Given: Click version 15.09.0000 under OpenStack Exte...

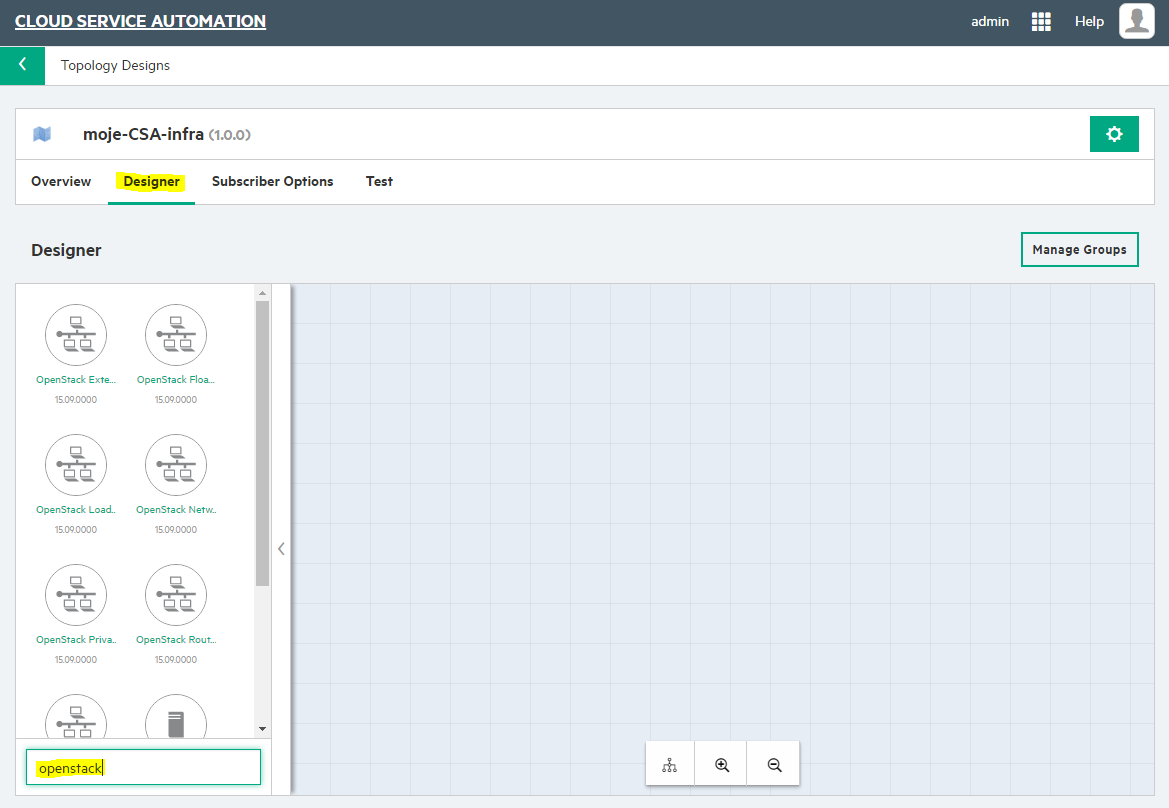Looking at the screenshot, I should (x=76, y=400).
